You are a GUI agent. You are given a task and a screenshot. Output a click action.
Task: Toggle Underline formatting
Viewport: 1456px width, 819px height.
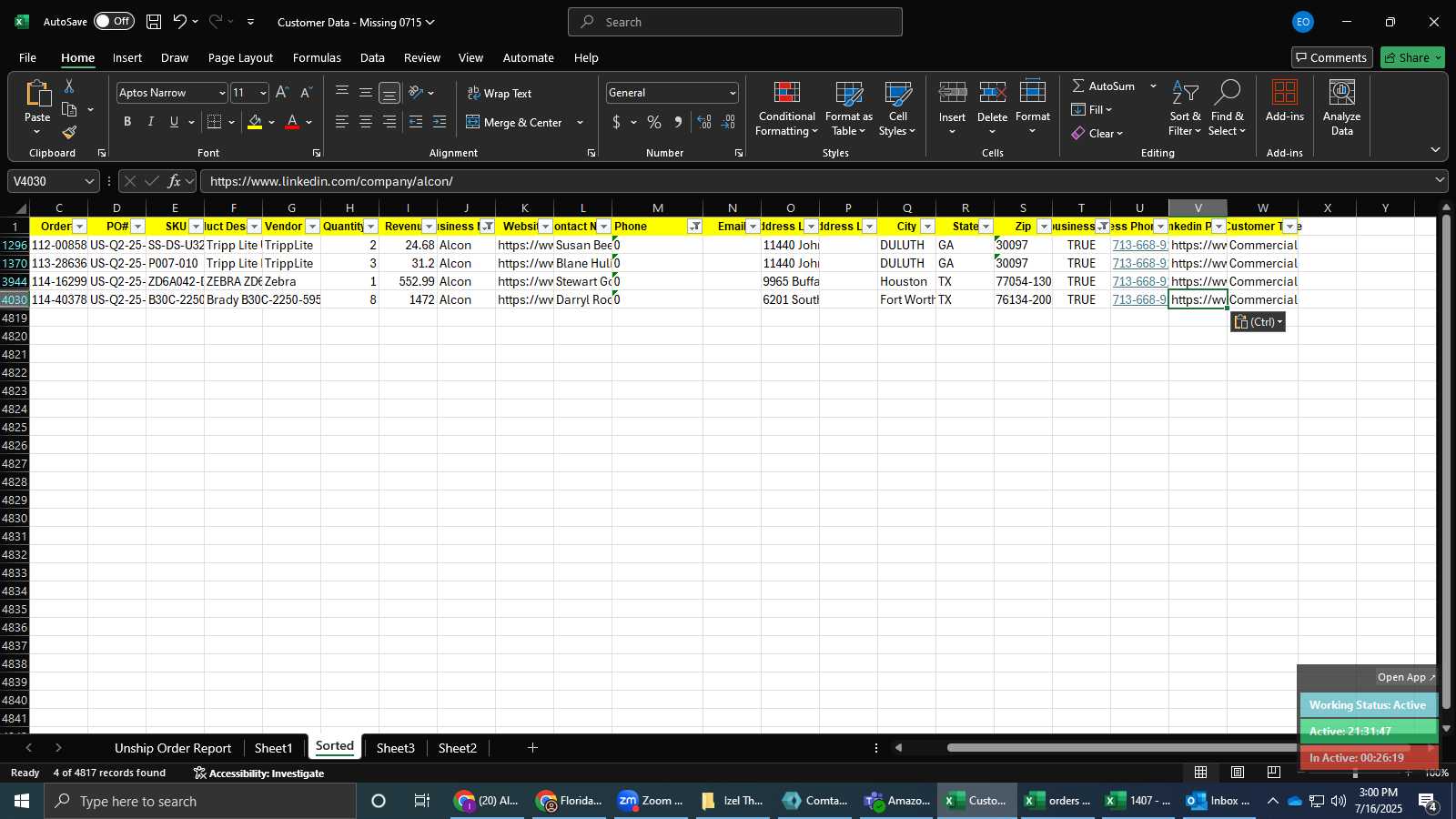174,122
